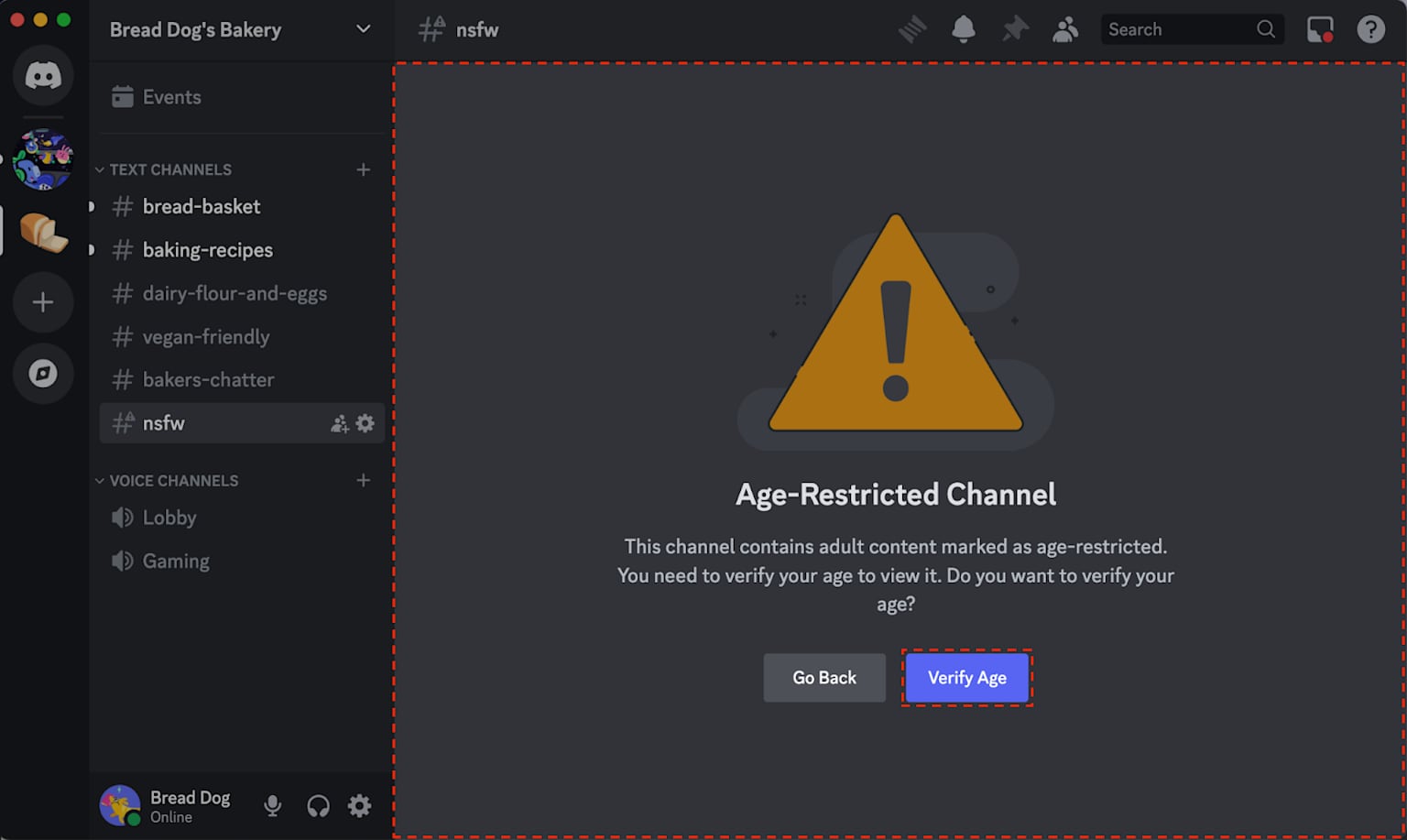Open nsfw channel settings gear

(x=365, y=423)
